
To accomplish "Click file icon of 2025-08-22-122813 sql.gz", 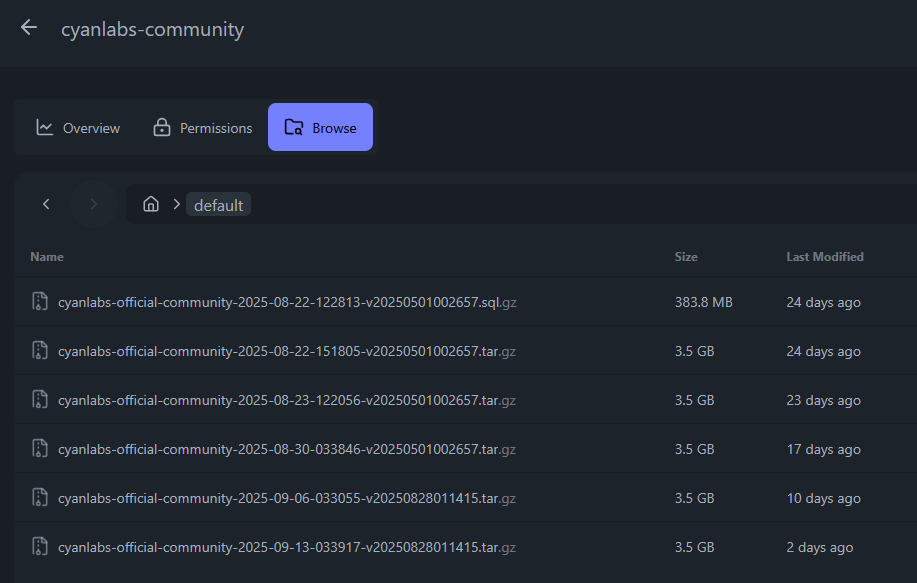I will tap(40, 301).
